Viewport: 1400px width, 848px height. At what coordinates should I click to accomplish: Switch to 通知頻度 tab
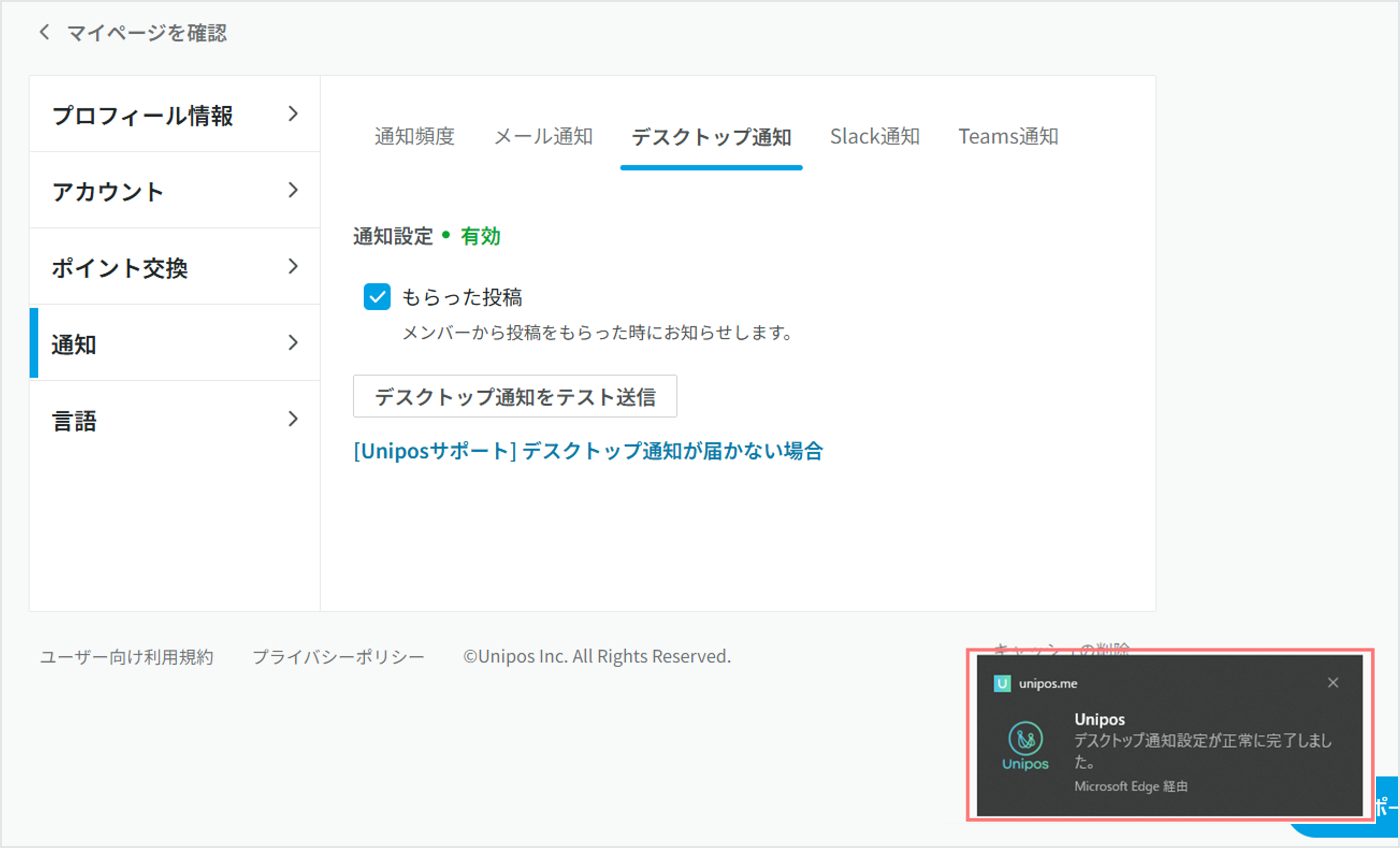click(414, 136)
